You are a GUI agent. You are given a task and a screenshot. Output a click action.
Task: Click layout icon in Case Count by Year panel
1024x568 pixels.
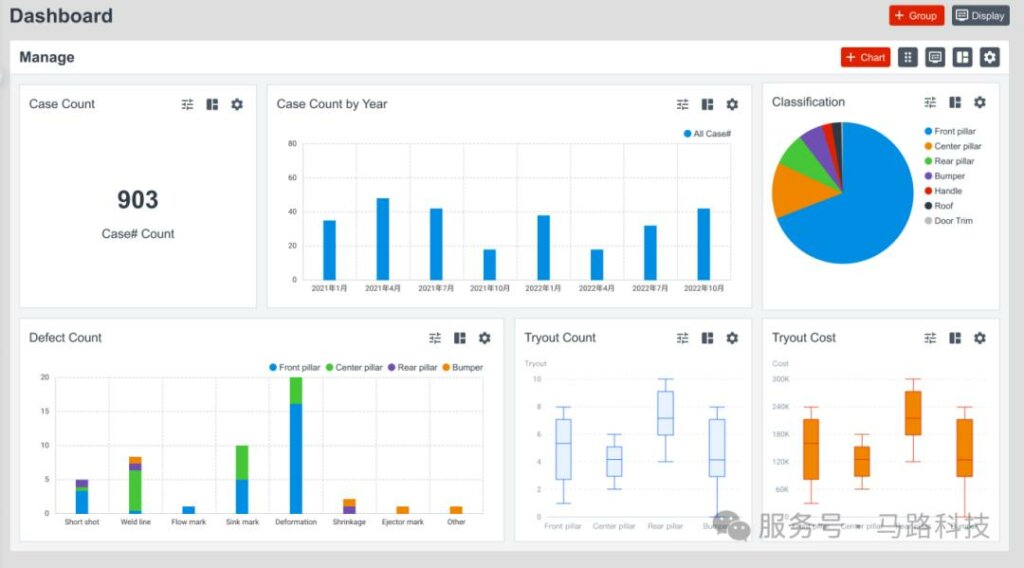click(707, 104)
